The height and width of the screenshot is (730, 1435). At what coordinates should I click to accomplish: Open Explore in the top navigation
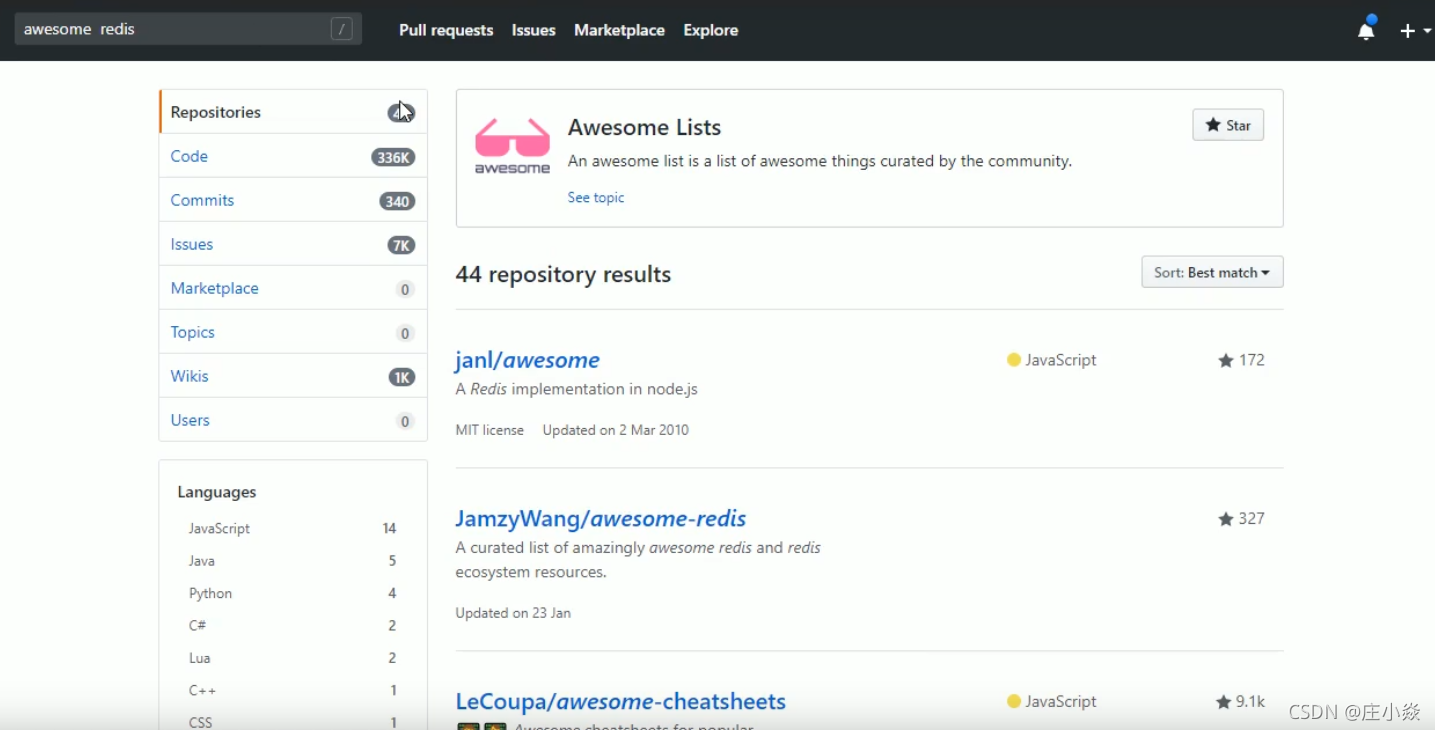point(711,30)
